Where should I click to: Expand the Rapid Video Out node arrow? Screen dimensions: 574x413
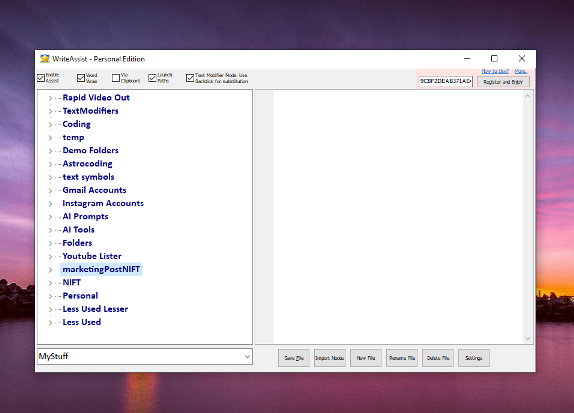(50, 98)
